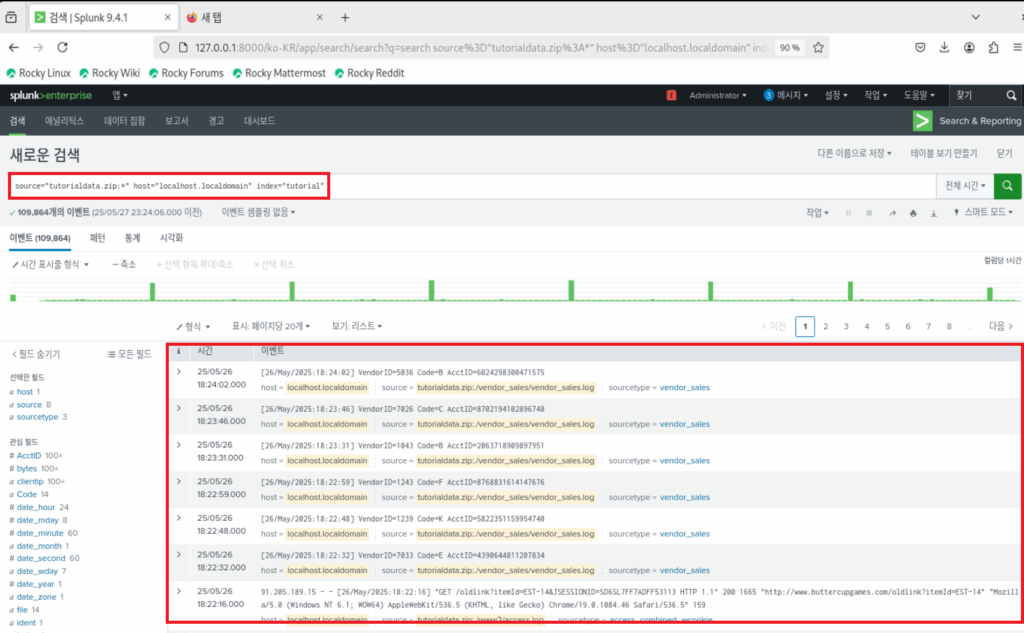This screenshot has width=1024, height=633.
Task: Open the Pocket save icon
Action: (x=920, y=47)
